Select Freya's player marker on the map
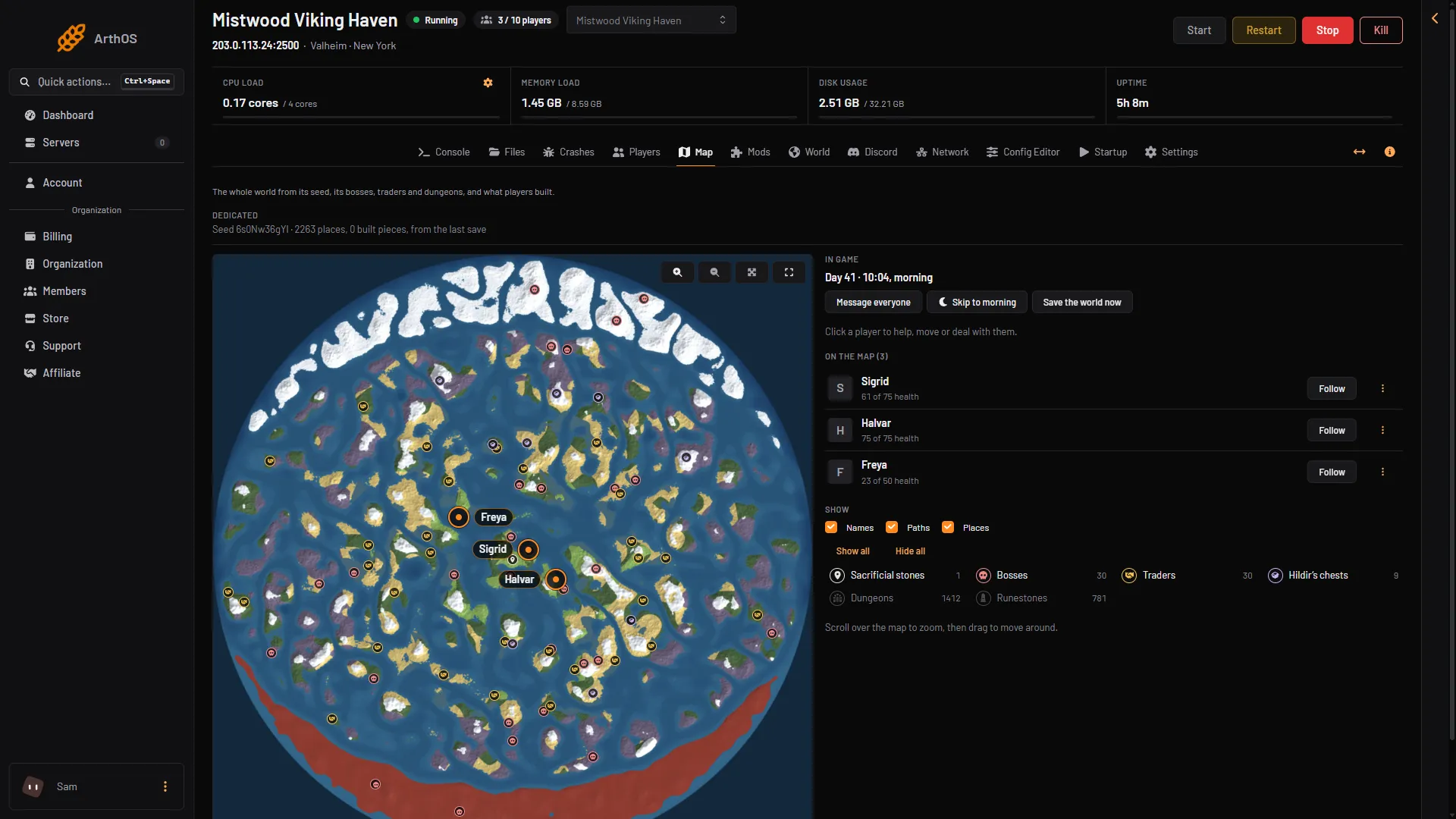 click(x=459, y=517)
